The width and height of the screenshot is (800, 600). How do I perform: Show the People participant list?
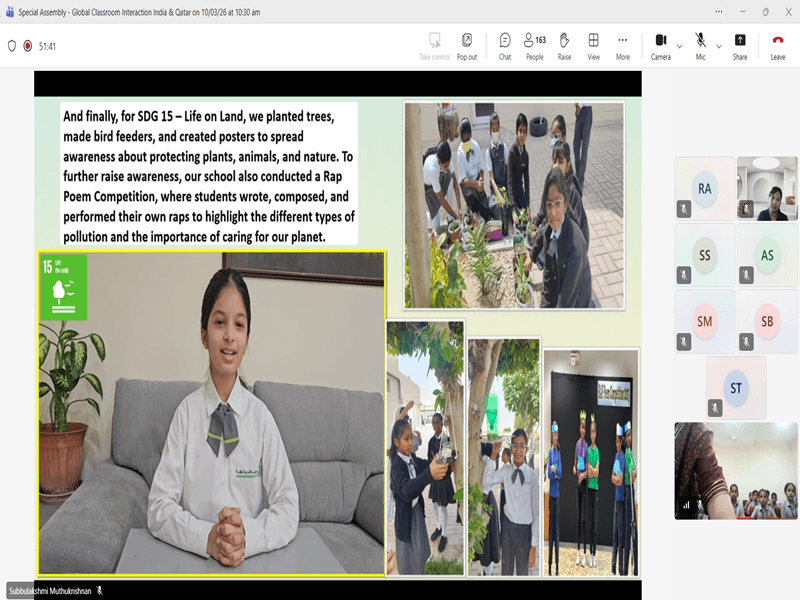(x=535, y=45)
